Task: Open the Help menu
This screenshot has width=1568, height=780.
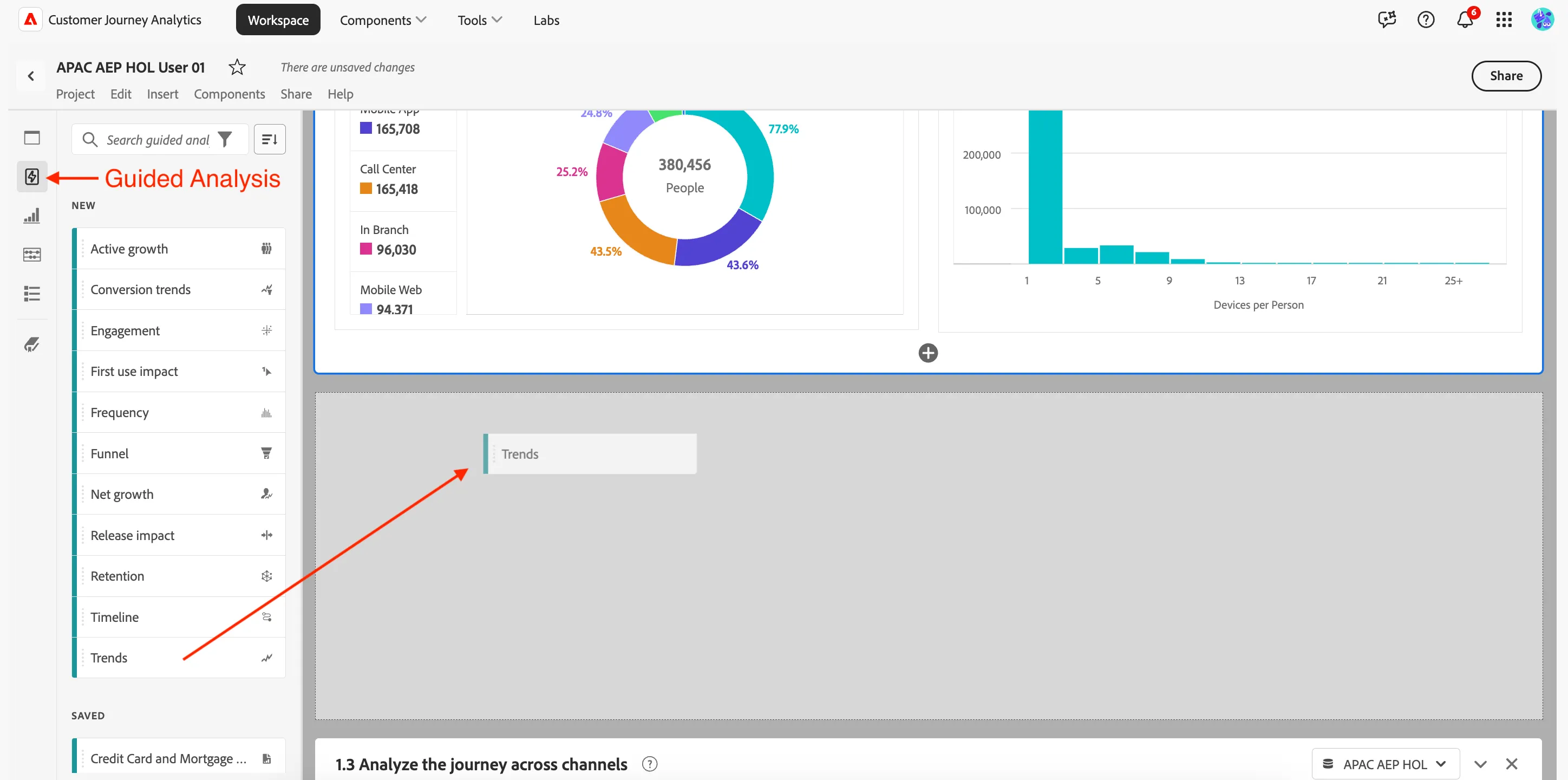Action: point(340,94)
